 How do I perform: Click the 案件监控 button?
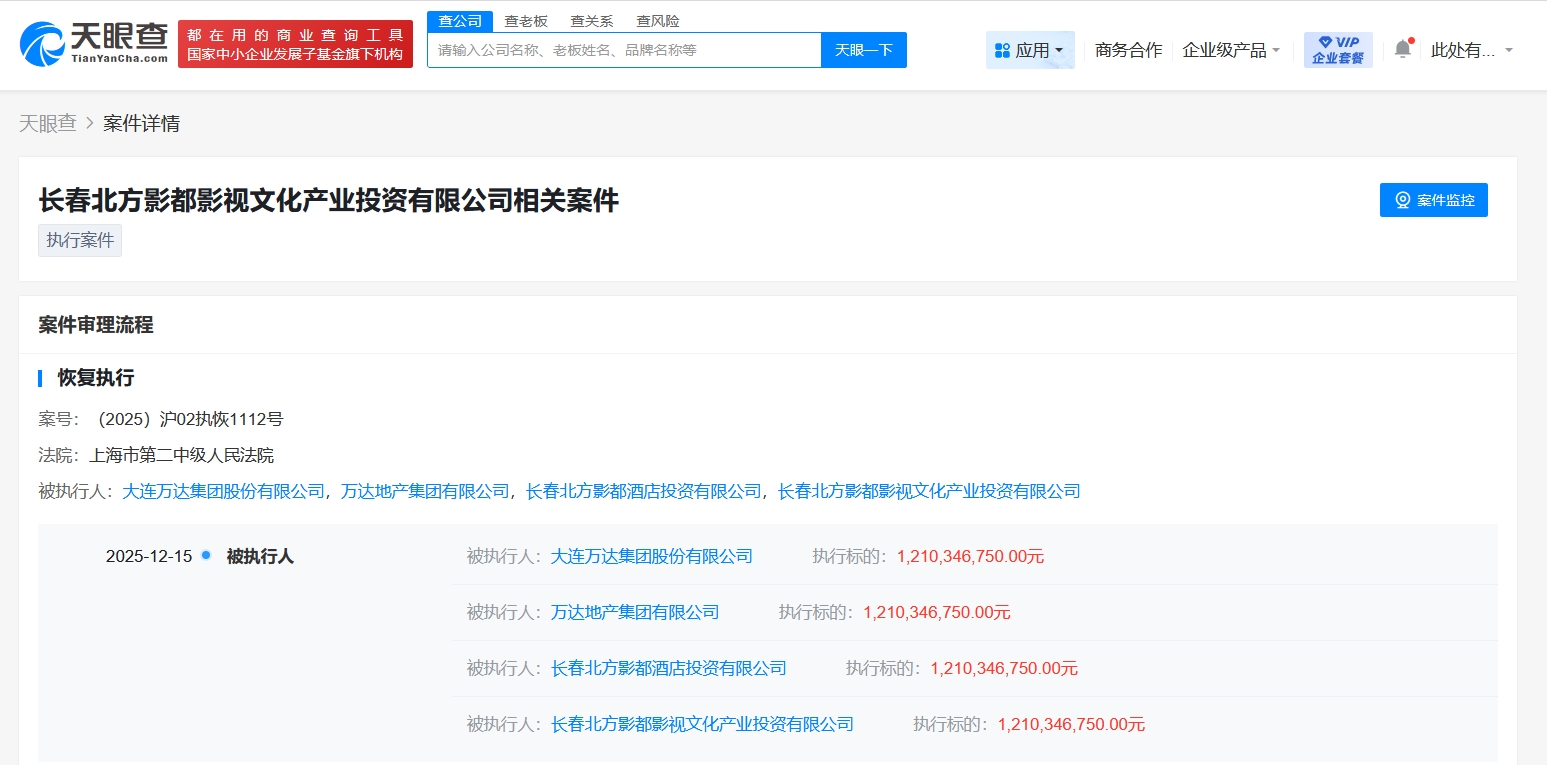pyautogui.click(x=1433, y=200)
